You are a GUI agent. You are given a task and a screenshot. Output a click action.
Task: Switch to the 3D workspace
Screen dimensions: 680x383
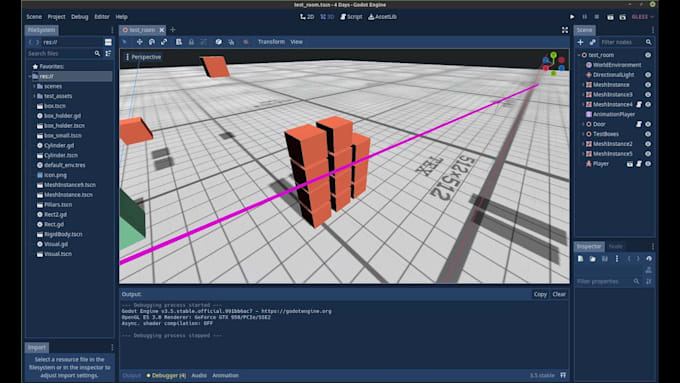327,17
